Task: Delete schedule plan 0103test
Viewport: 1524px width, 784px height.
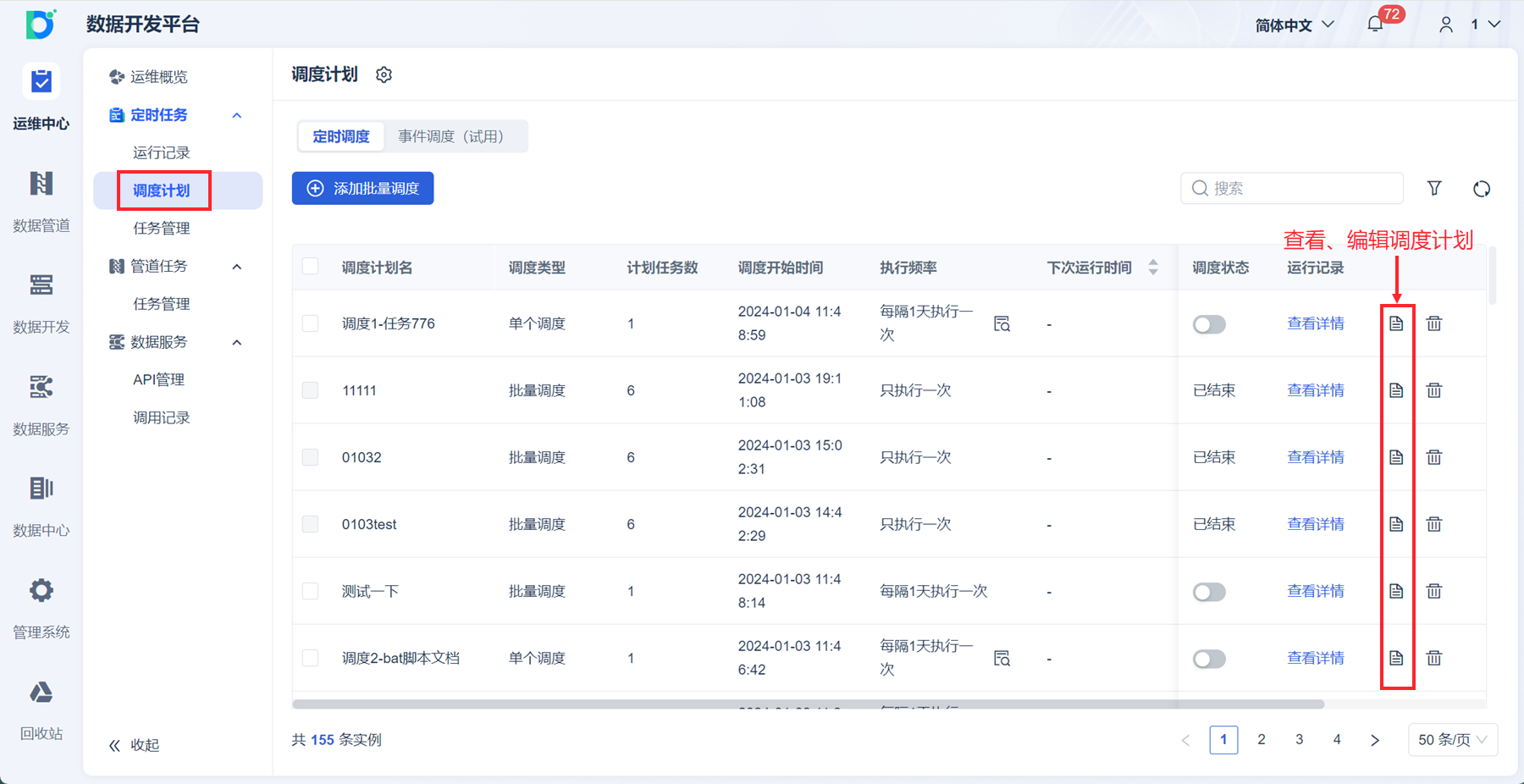Action: coord(1434,524)
